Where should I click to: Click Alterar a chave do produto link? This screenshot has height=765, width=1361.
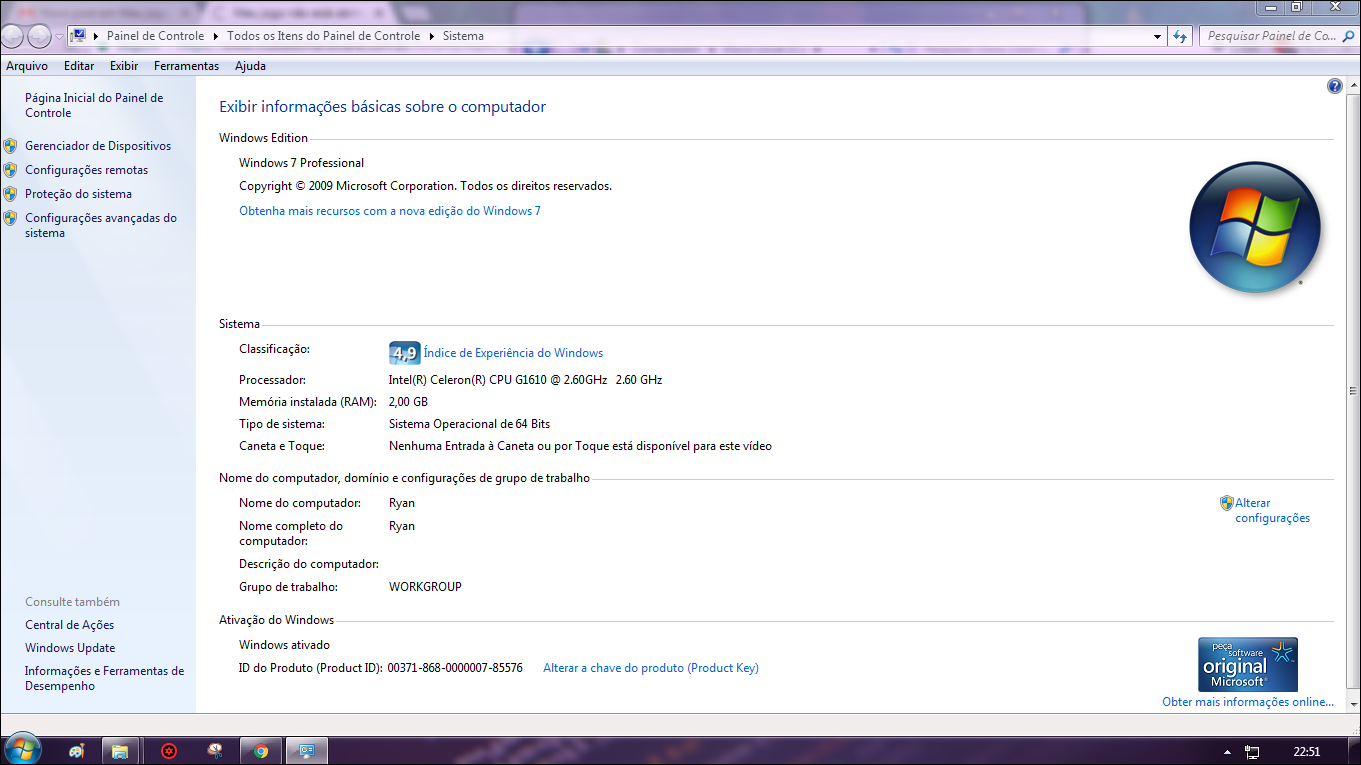click(x=651, y=668)
